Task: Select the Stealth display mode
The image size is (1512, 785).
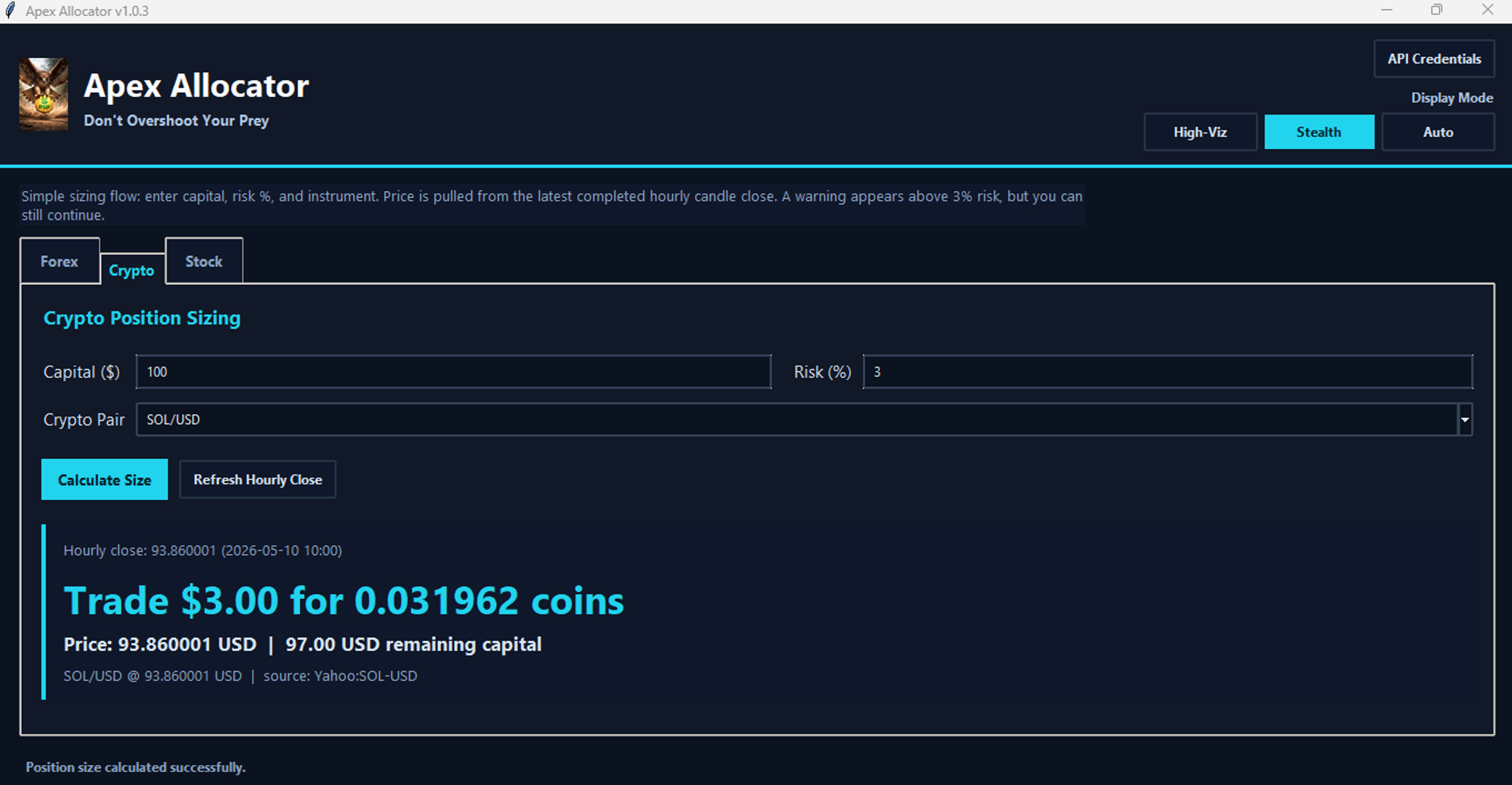Action: (x=1319, y=132)
